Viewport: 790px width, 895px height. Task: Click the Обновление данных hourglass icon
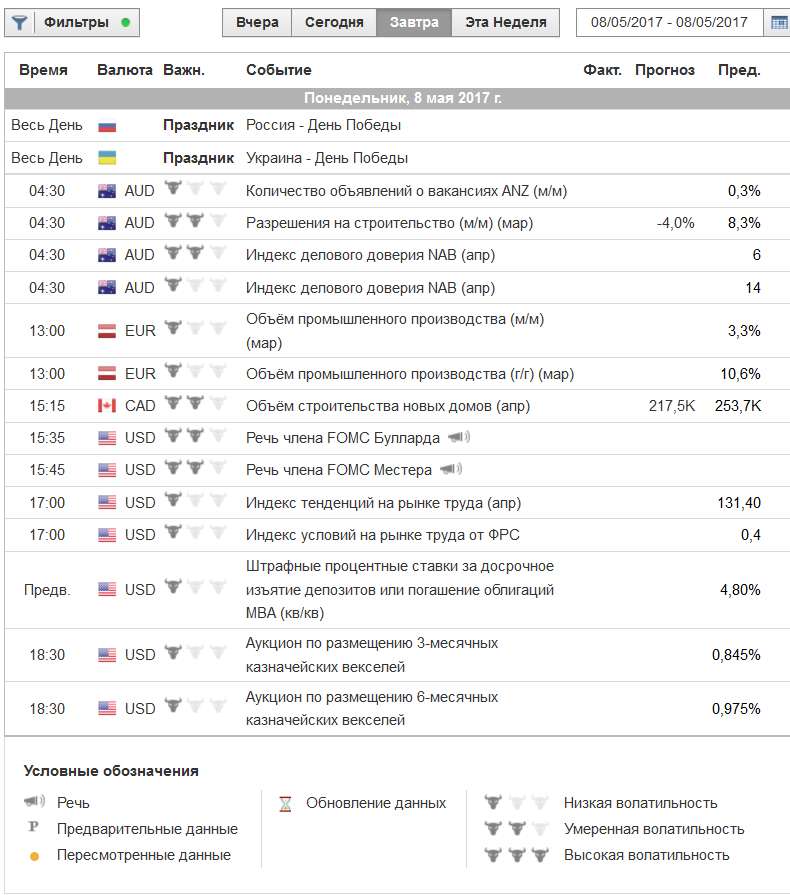pyautogui.click(x=285, y=804)
